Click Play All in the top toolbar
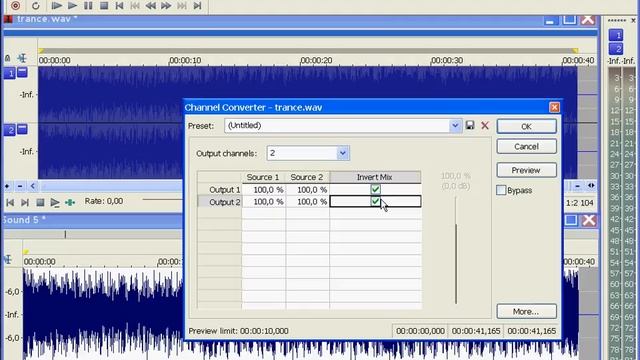 pyautogui.click(x=56, y=5)
